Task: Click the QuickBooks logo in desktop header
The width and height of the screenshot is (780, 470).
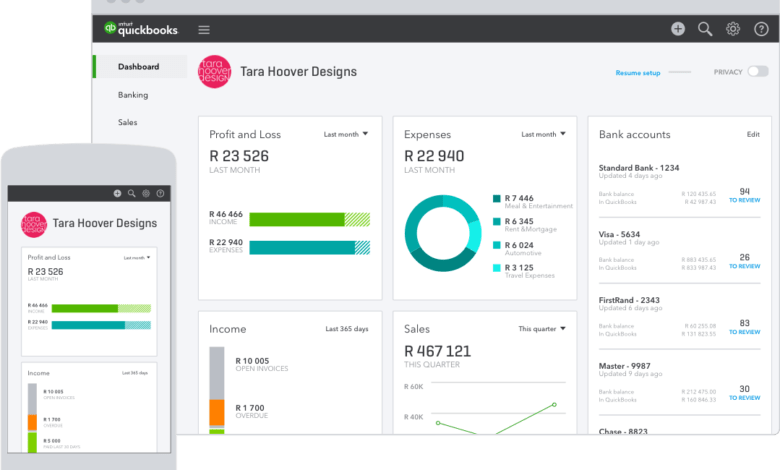Action: 141,29
